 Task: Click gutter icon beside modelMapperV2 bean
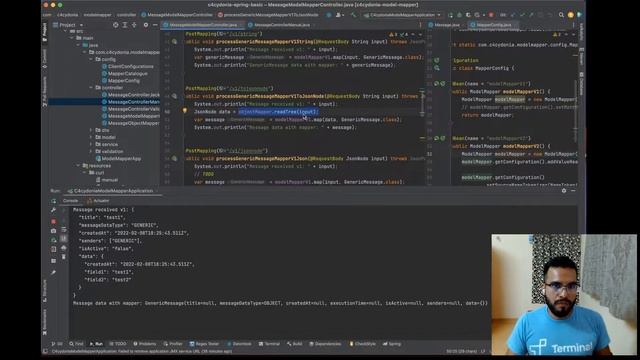coord(436,138)
